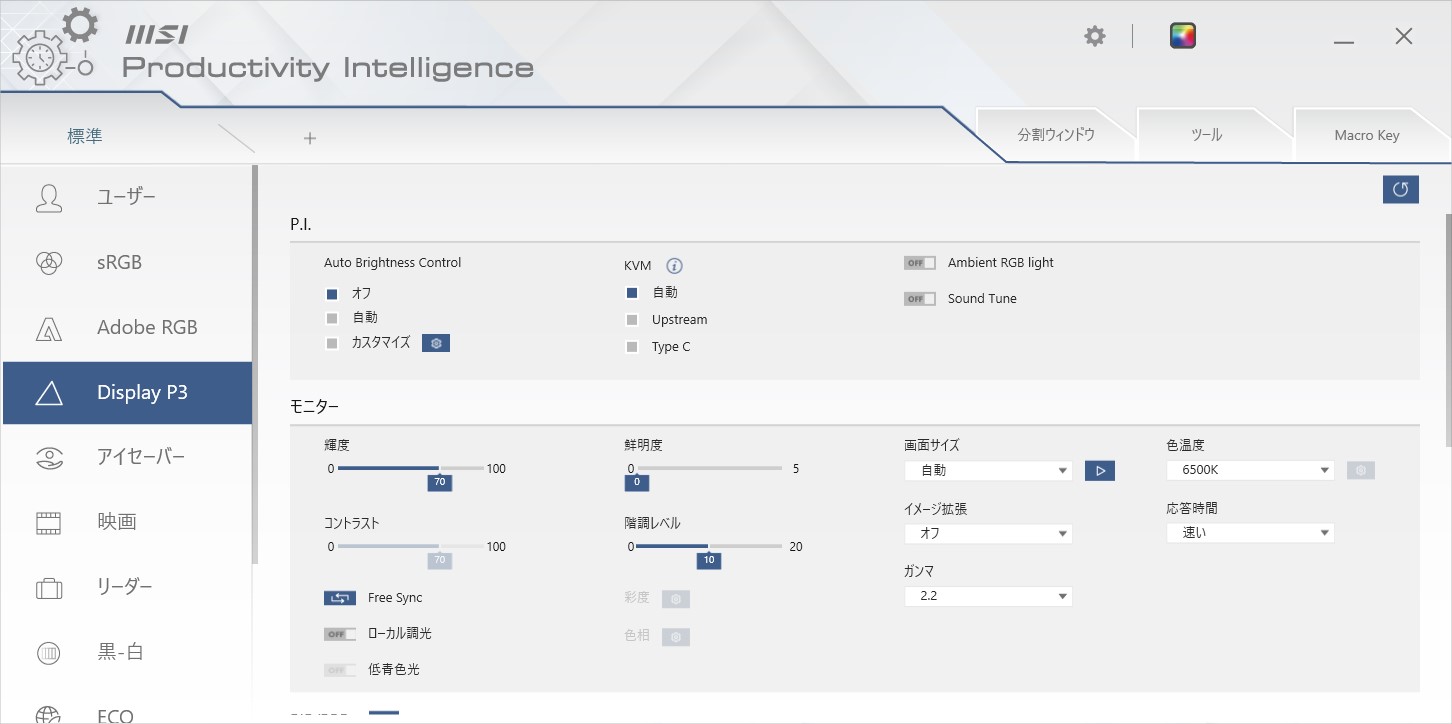Open the Macro Key tab
This screenshot has width=1452, height=724.
coord(1366,135)
